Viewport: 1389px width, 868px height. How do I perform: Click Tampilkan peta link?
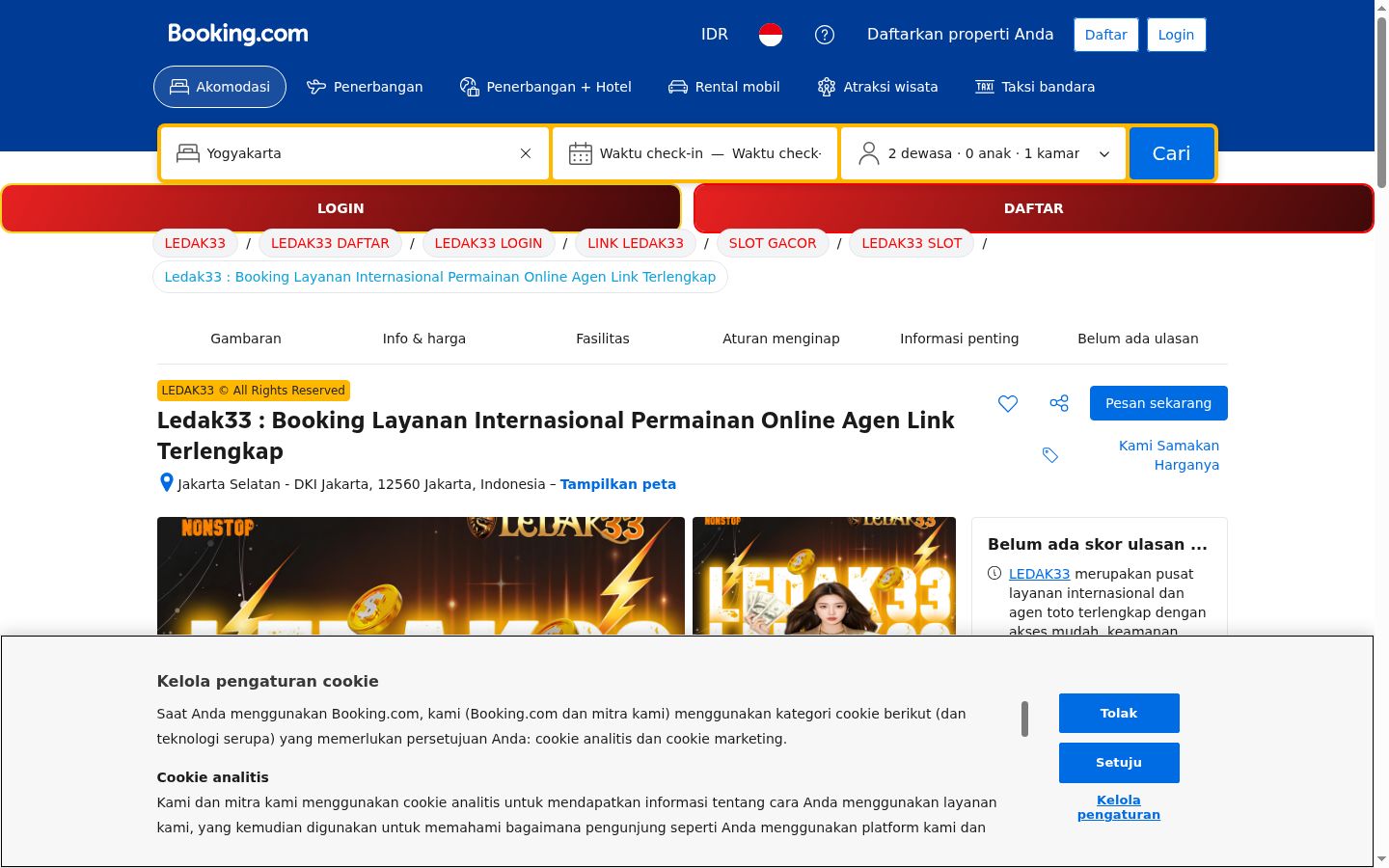click(x=618, y=484)
